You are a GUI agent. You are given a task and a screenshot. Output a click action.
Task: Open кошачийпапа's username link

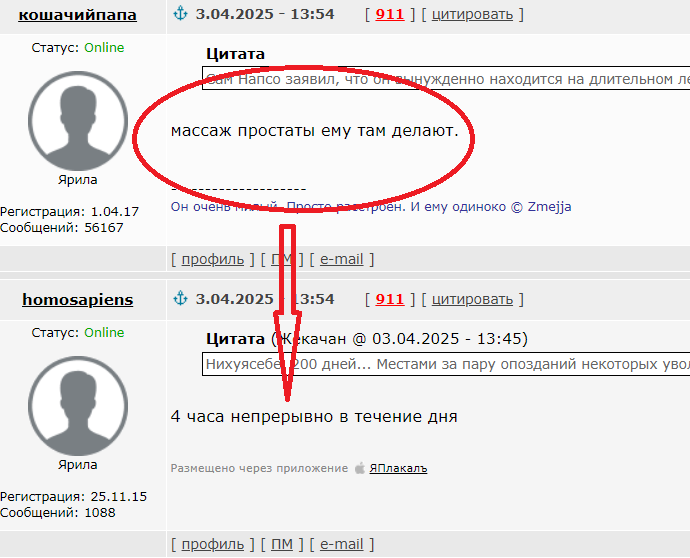point(77,15)
